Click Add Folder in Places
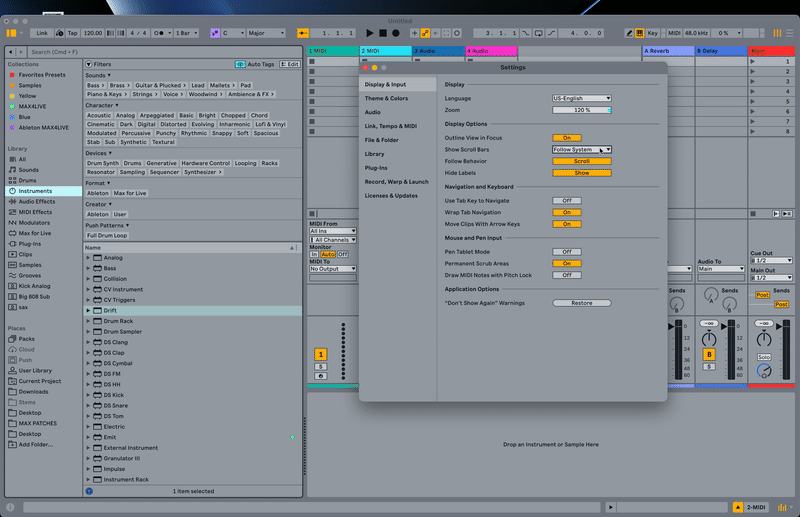800x517 pixels. coord(37,444)
